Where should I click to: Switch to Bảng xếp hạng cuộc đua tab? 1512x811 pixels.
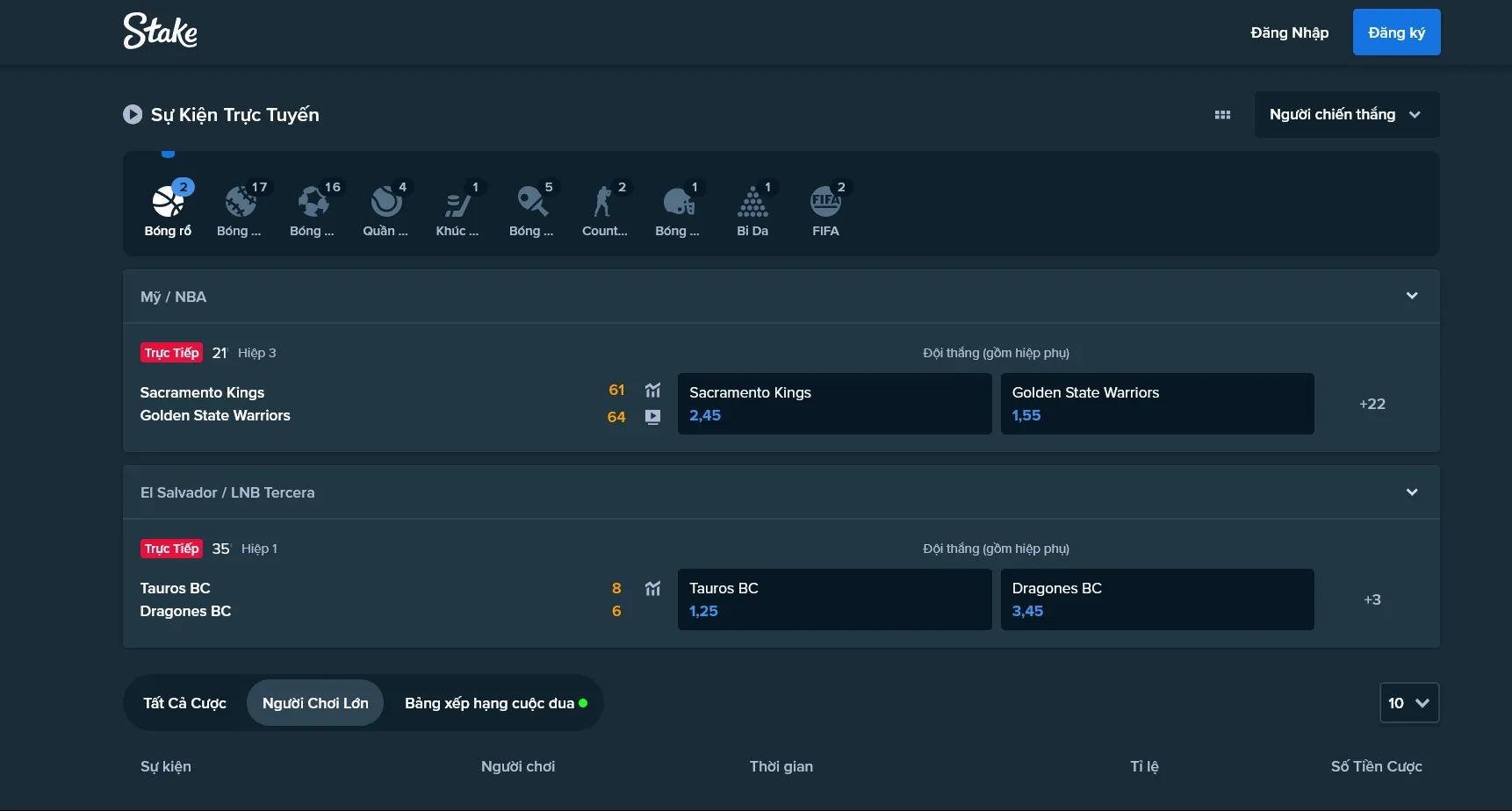(495, 703)
